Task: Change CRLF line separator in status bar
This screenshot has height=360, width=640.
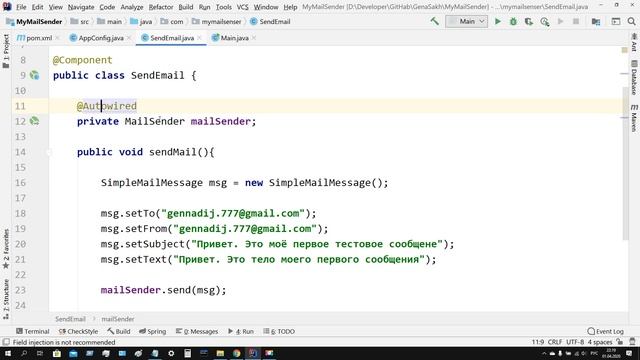Action: pos(555,342)
